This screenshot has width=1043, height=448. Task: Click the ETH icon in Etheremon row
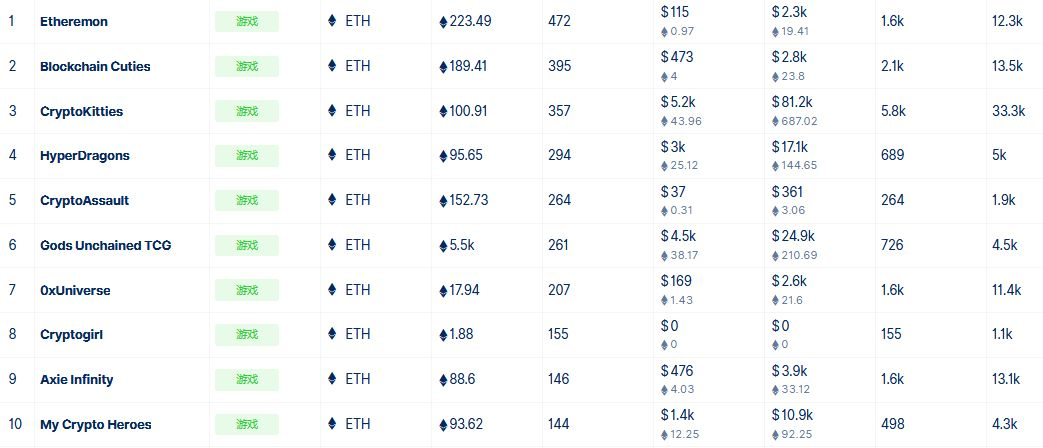point(333,21)
